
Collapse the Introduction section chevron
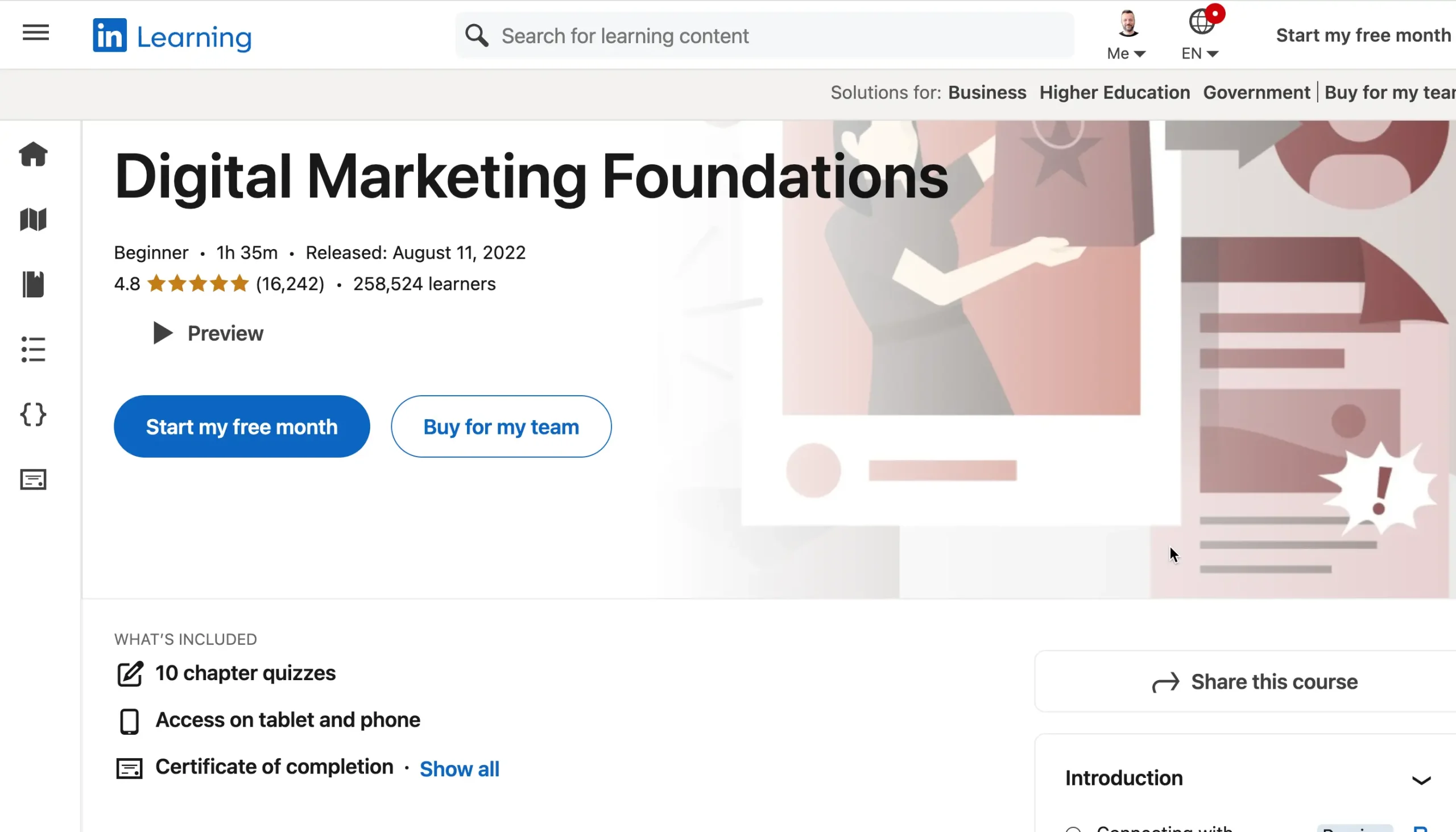pos(1421,780)
